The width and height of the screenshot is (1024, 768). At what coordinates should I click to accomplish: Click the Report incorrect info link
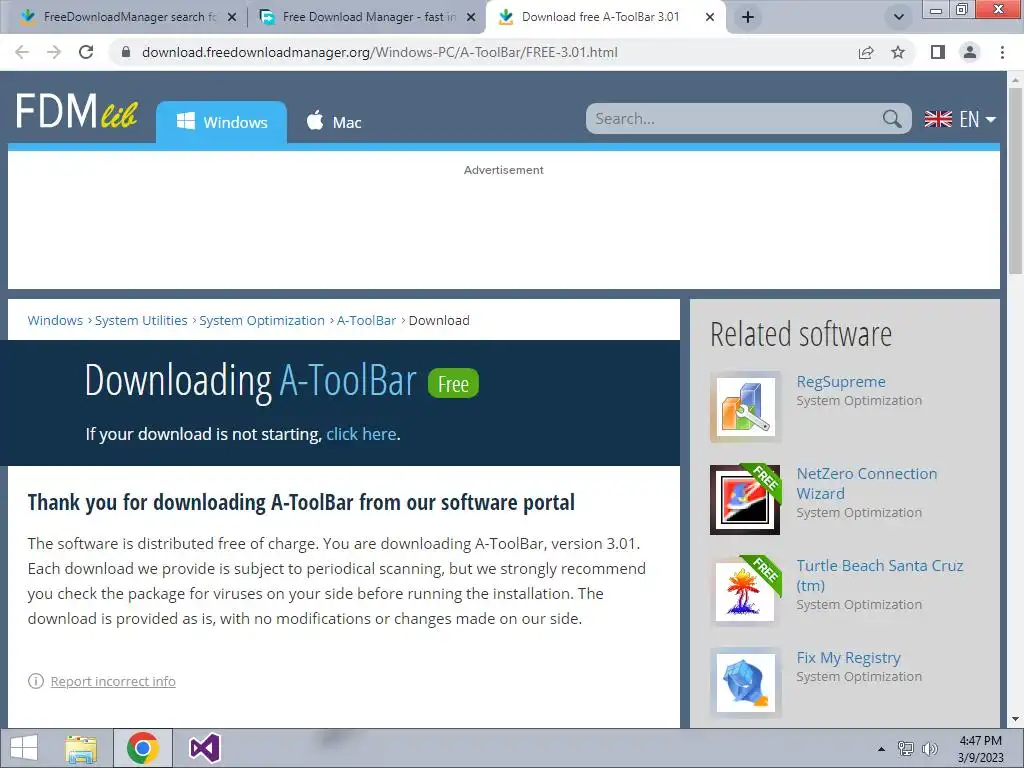pyautogui.click(x=113, y=681)
